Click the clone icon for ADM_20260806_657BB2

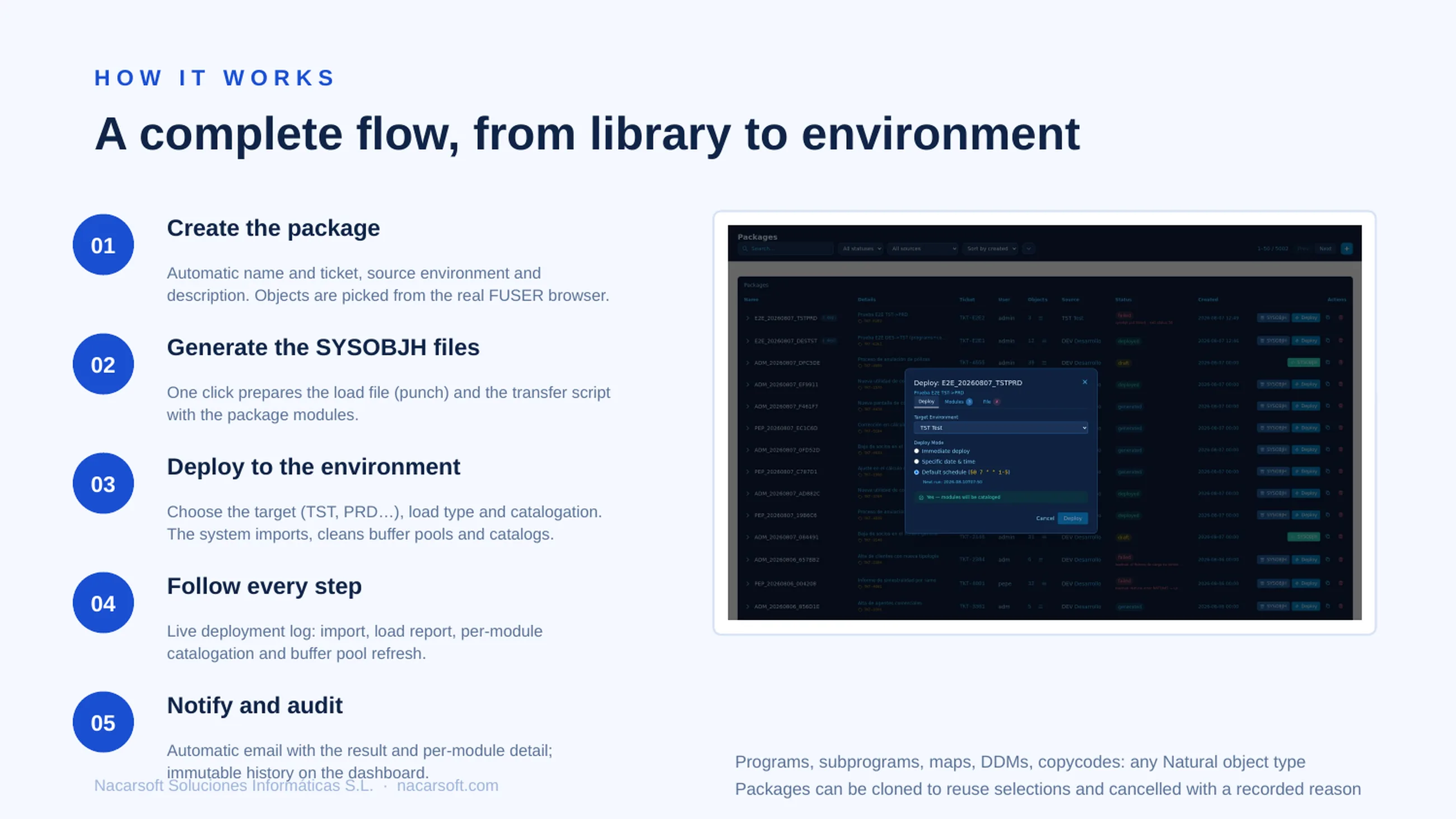click(x=1328, y=560)
